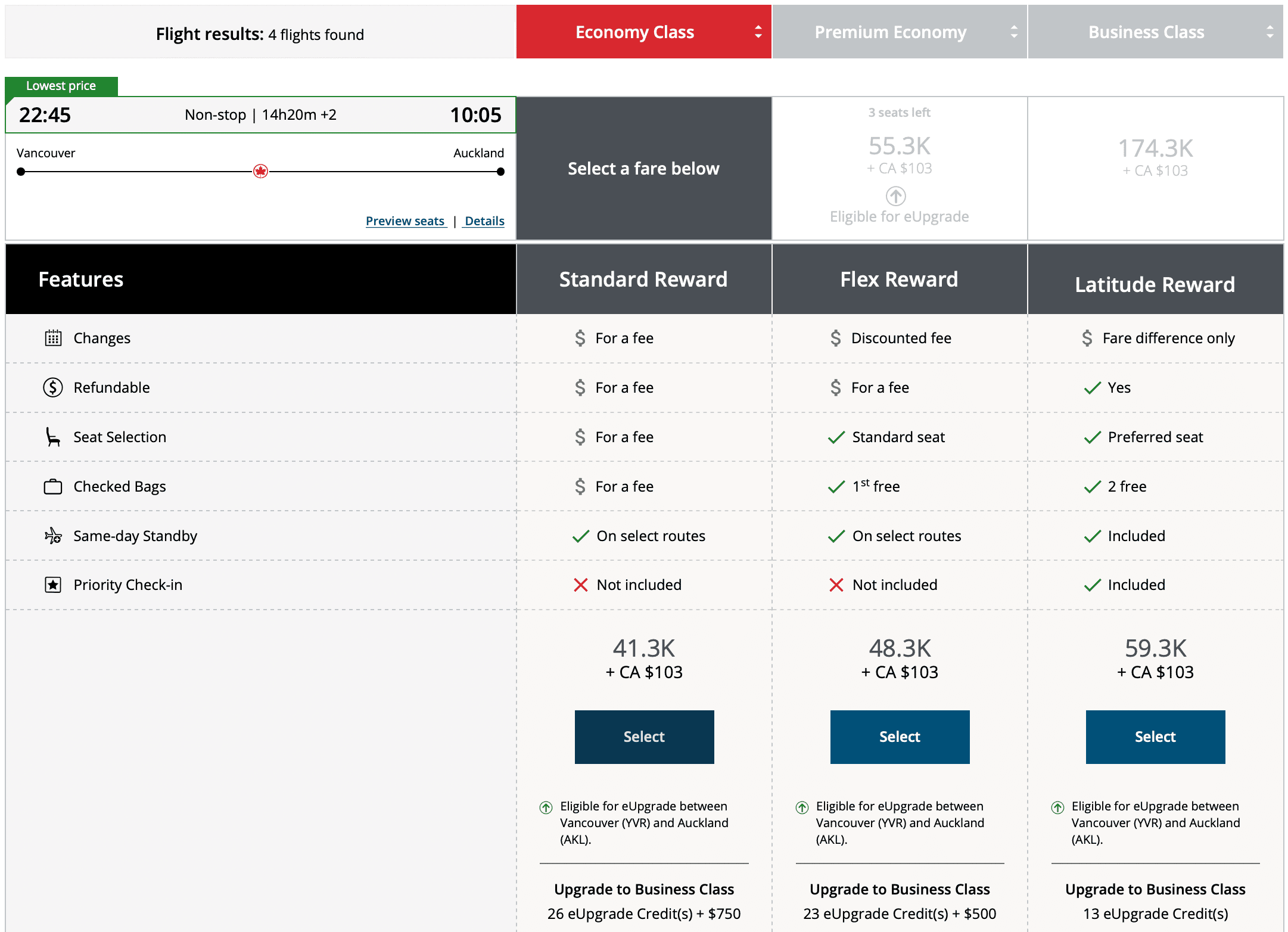
Task: Switch to the Premium Economy 55.3K fare cell
Action: 900,155
